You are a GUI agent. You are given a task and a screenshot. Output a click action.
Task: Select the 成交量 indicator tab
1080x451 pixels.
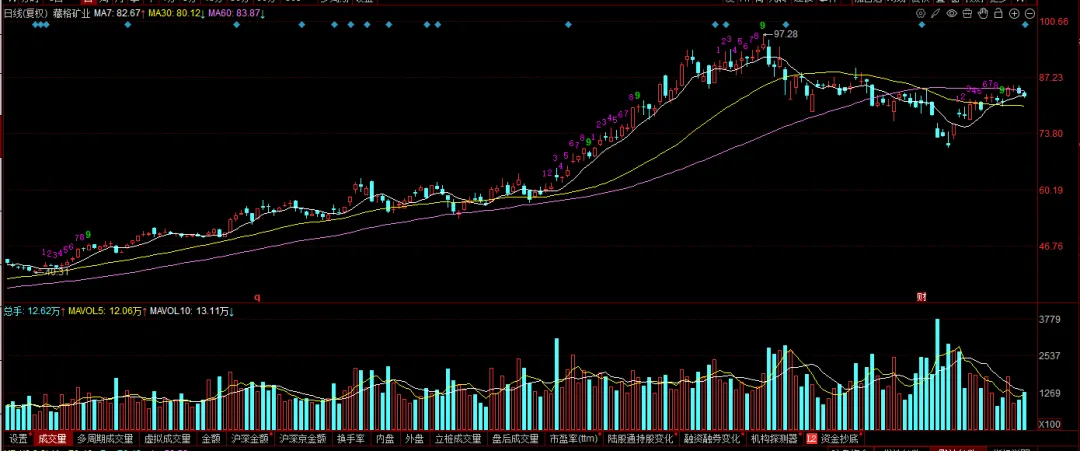pos(52,439)
